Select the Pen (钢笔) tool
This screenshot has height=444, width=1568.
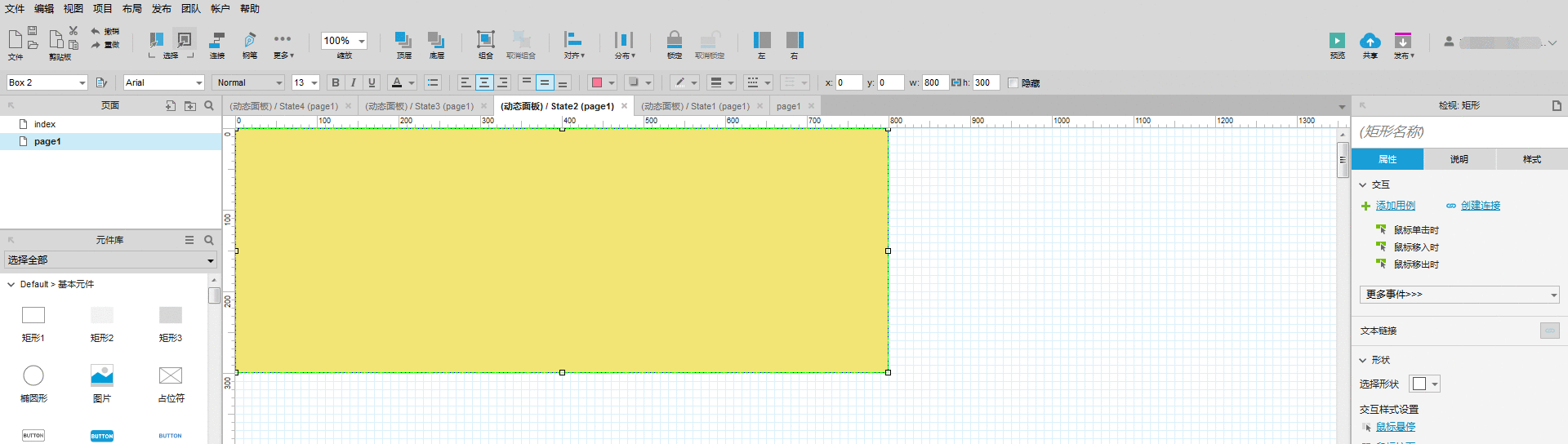click(250, 40)
